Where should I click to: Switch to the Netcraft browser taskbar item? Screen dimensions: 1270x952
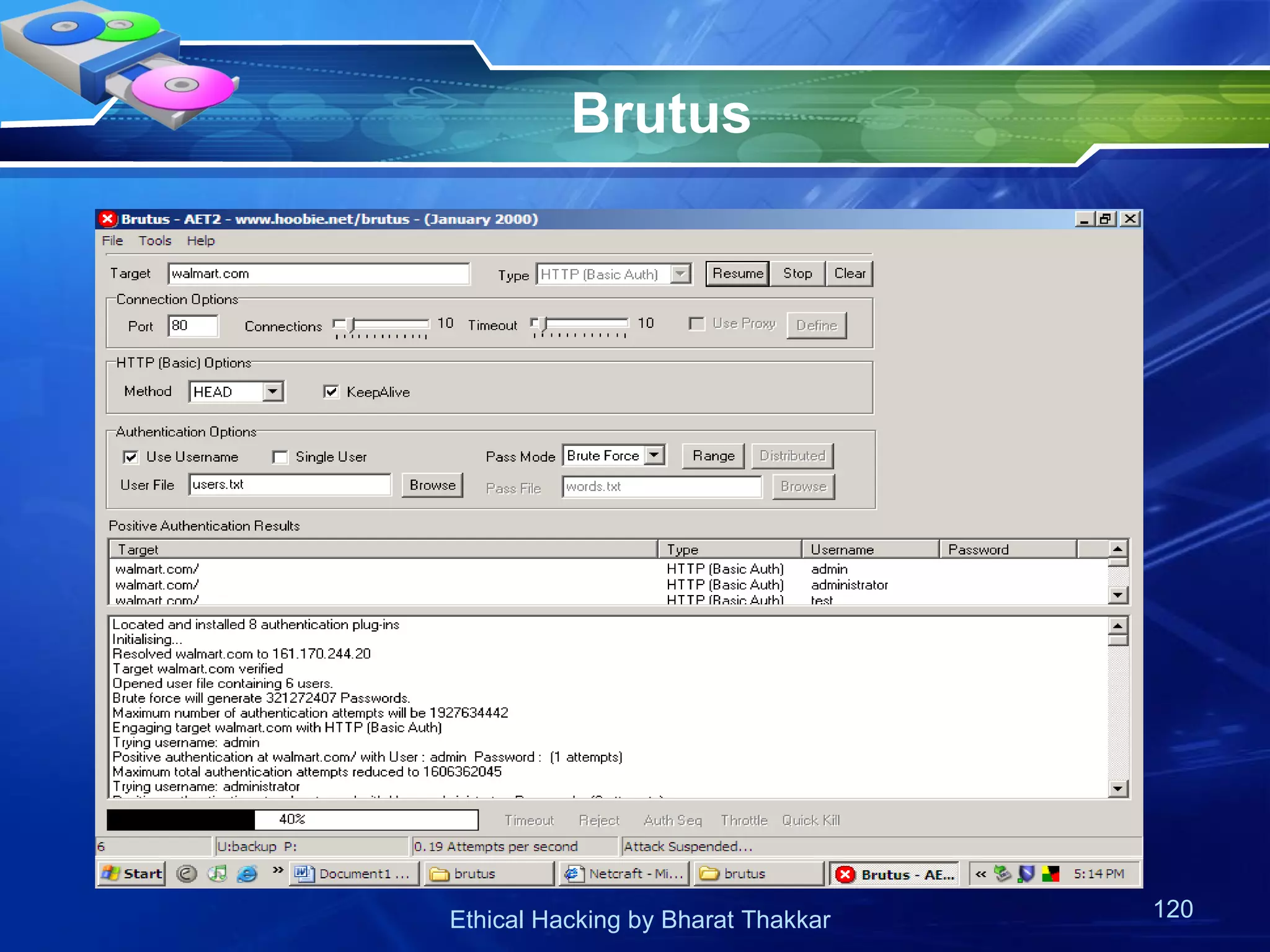624,873
